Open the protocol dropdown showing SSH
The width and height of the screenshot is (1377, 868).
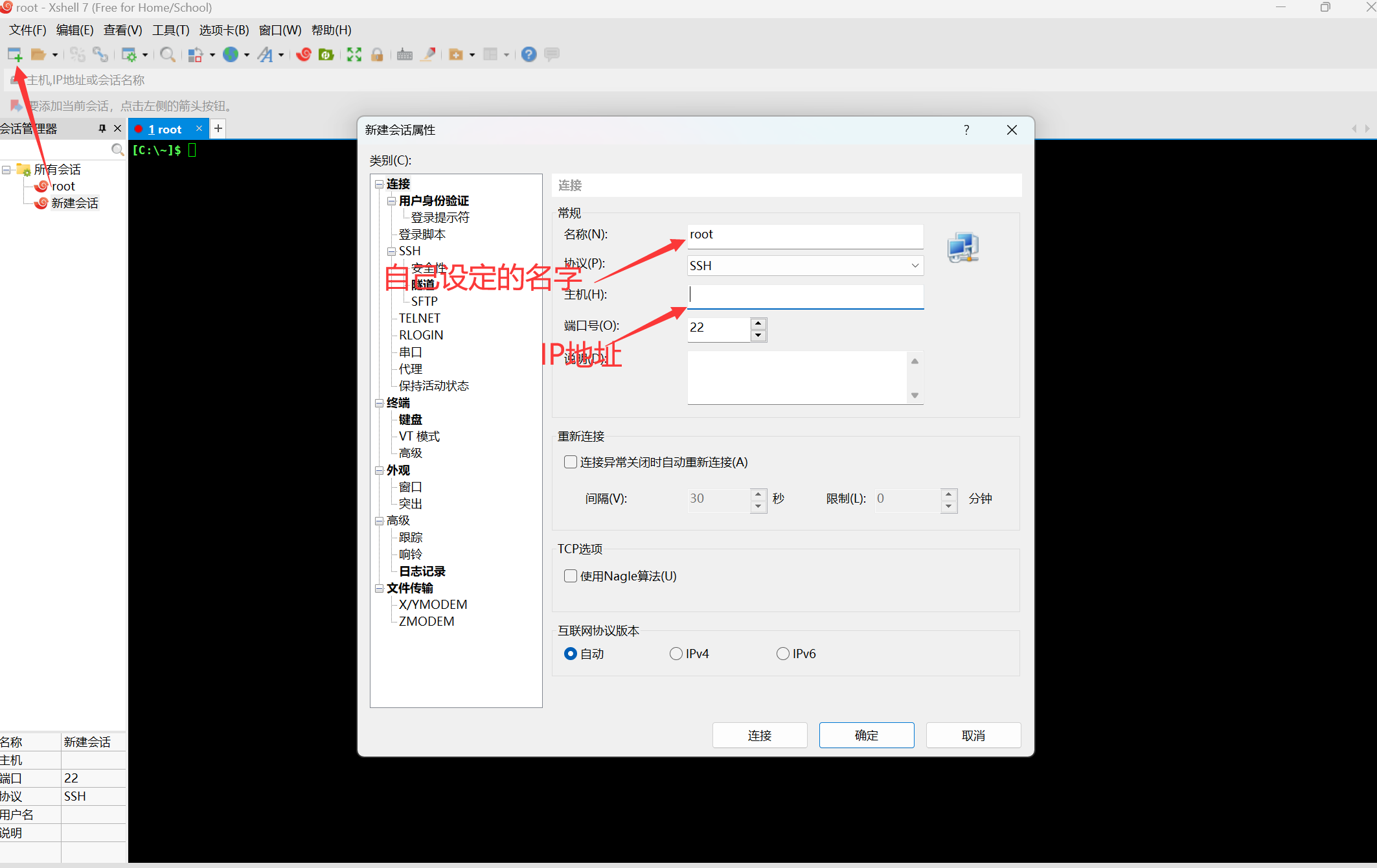coord(915,266)
